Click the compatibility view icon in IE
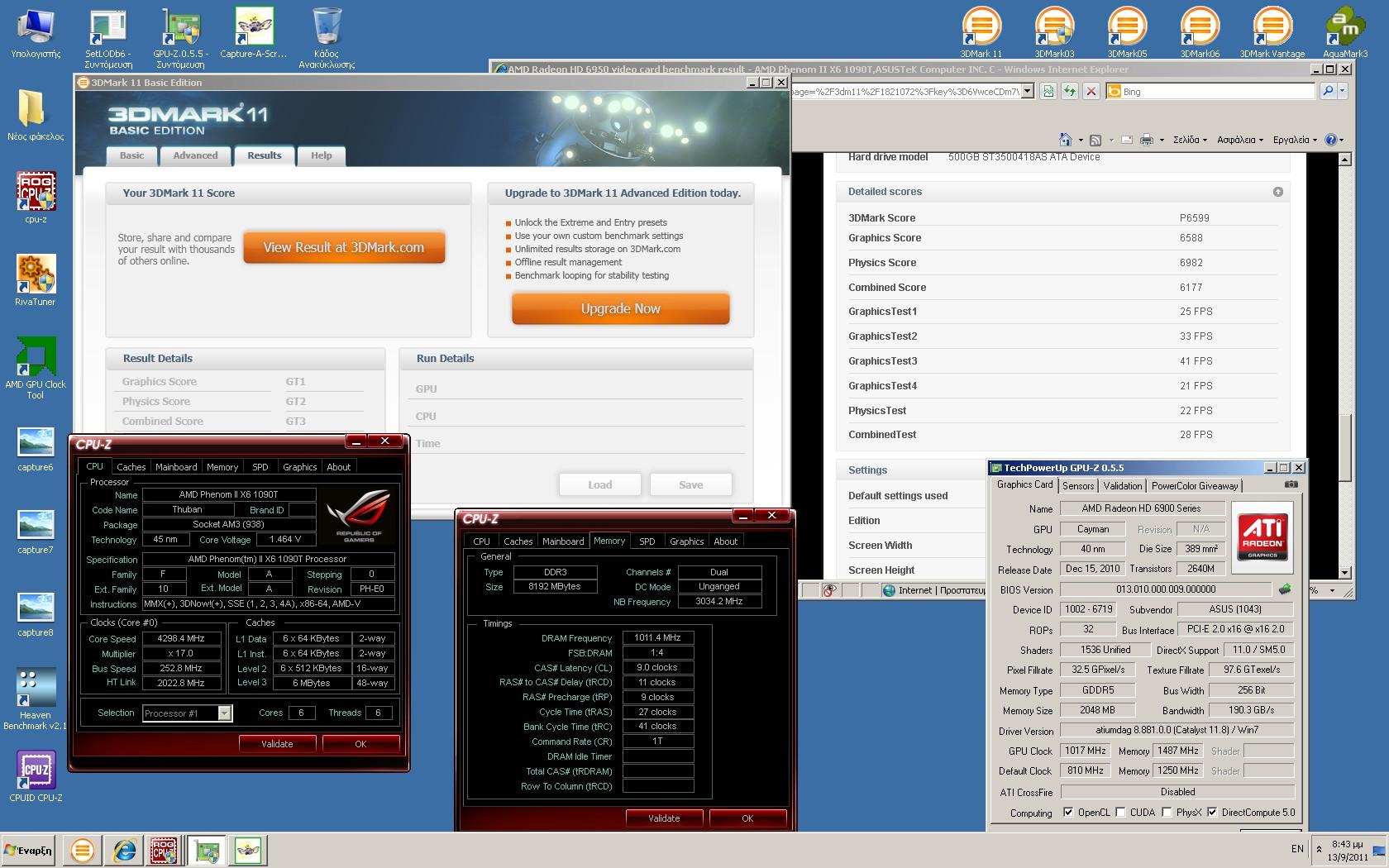1389x868 pixels. tap(1048, 91)
